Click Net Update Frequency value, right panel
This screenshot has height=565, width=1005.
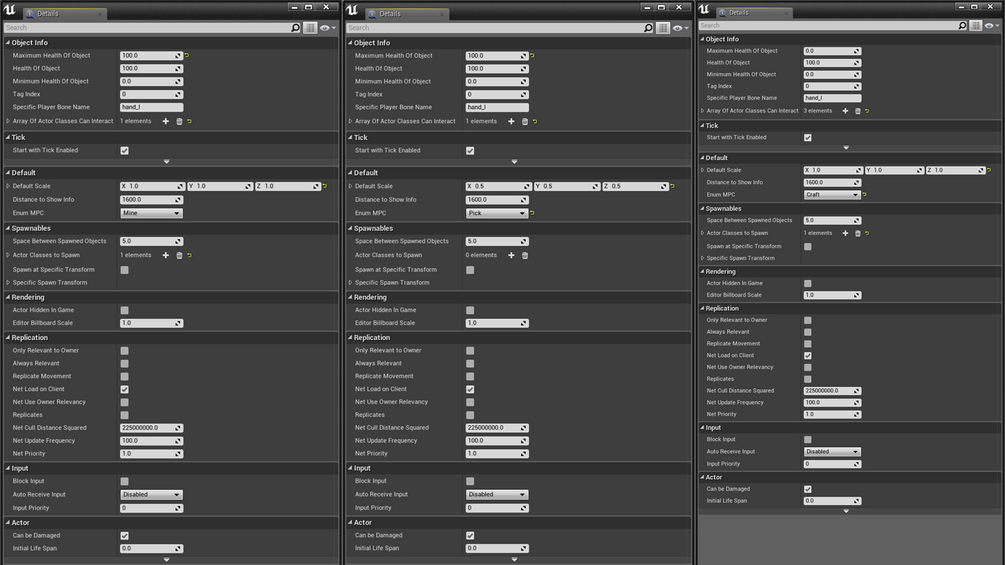pos(832,403)
